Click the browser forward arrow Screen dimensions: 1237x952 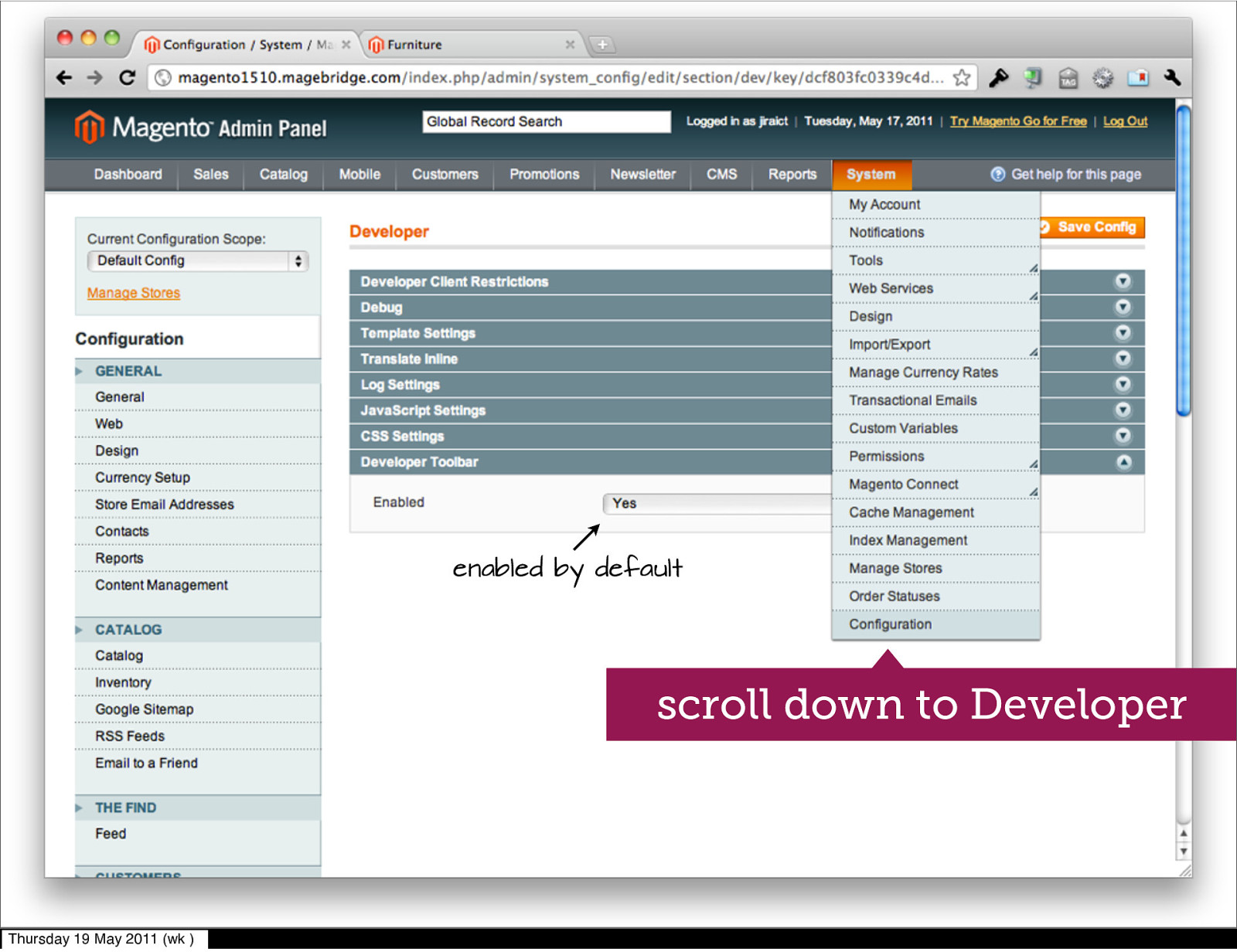pos(94,77)
